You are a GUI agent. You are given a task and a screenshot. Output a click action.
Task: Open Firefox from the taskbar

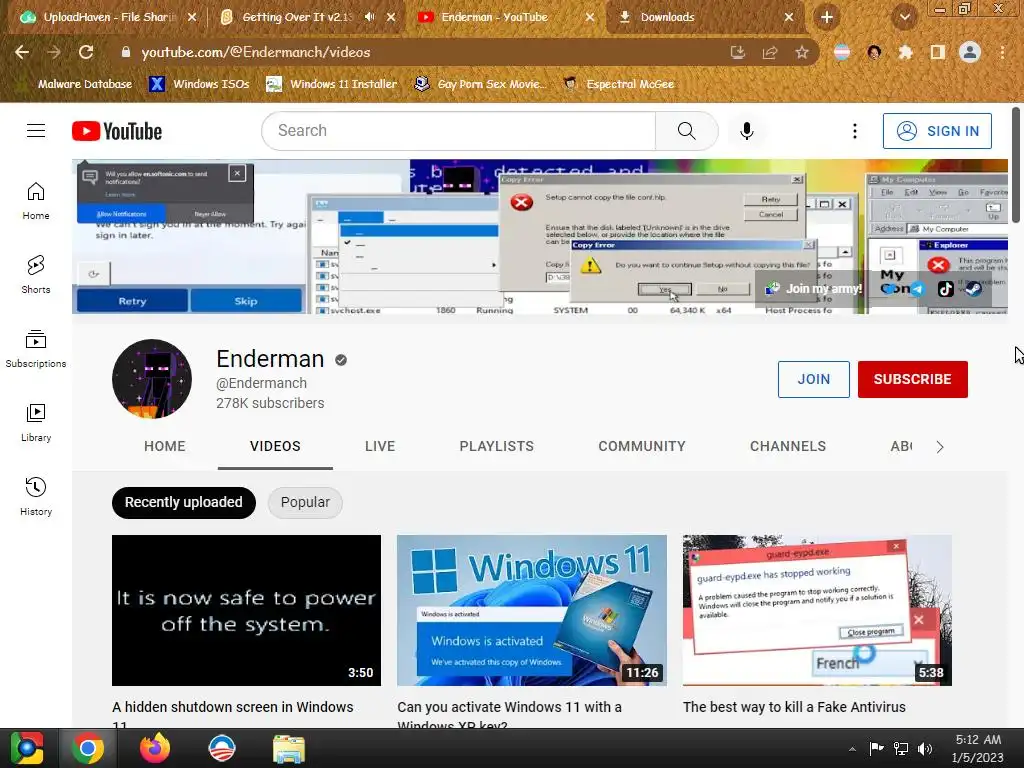[x=155, y=748]
